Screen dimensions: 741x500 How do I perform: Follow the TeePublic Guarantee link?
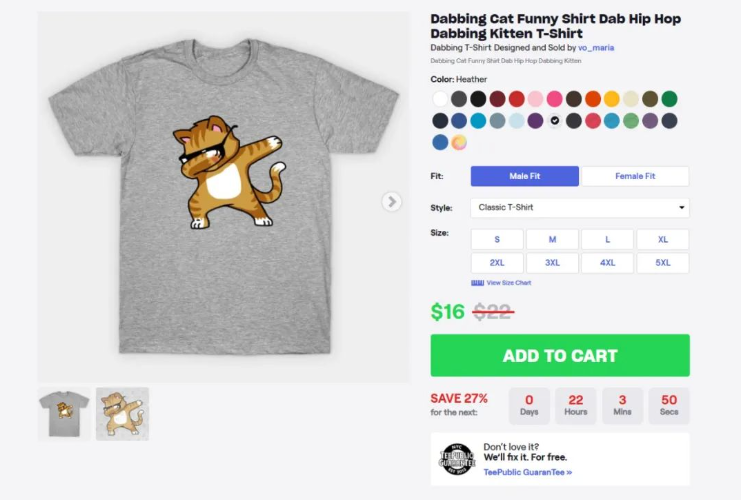[x=527, y=472]
